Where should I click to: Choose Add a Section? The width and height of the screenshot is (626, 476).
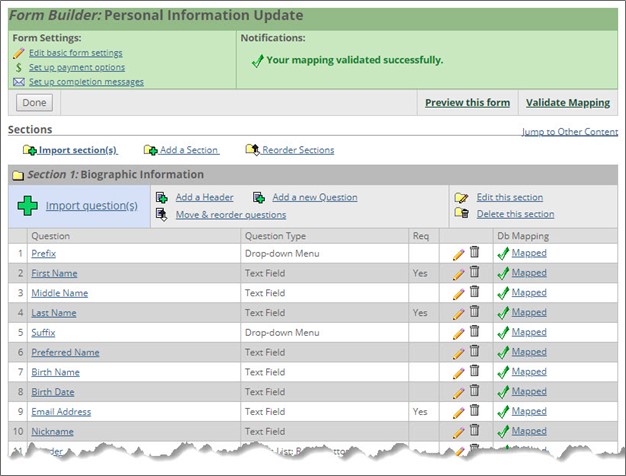click(x=188, y=150)
